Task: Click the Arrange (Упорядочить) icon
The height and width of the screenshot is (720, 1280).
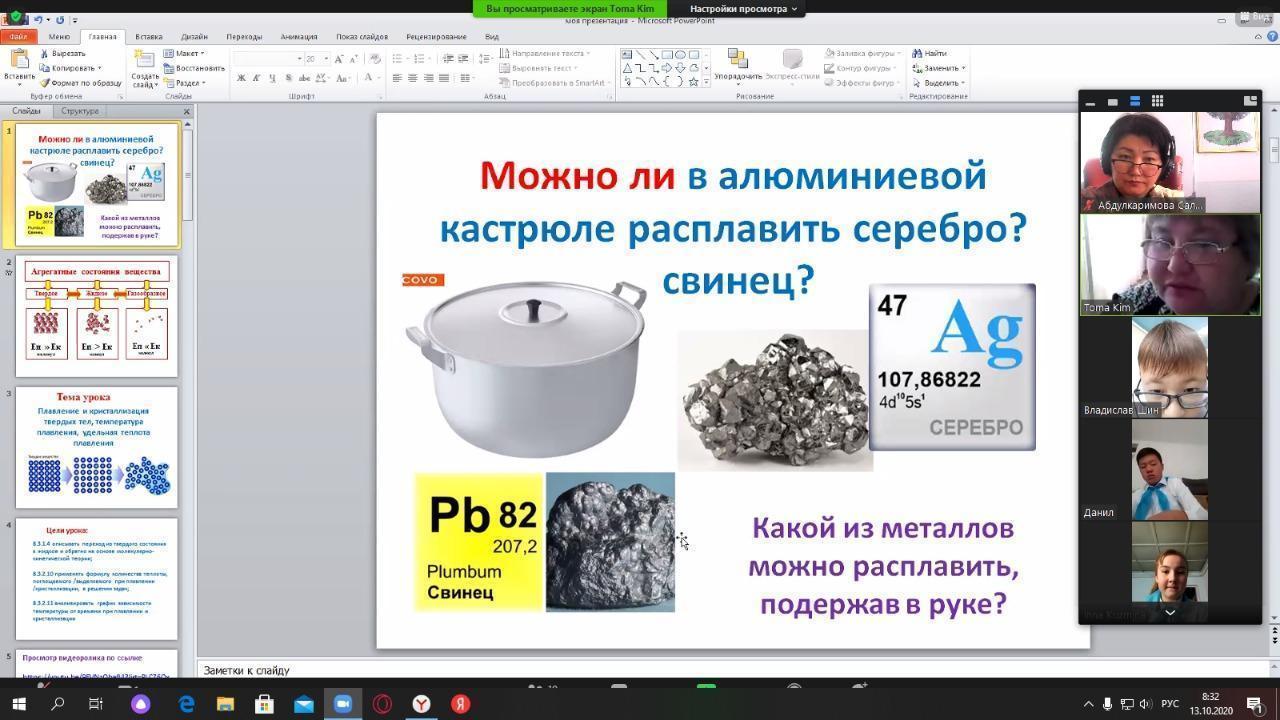Action: coord(738,62)
